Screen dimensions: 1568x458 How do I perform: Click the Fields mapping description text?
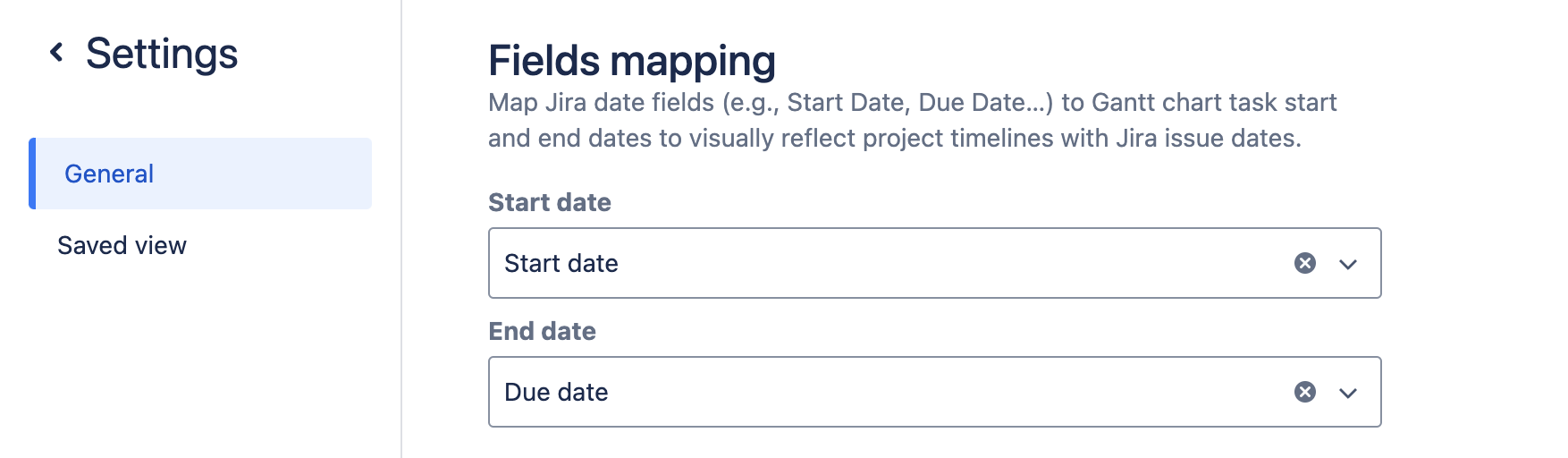(894, 121)
